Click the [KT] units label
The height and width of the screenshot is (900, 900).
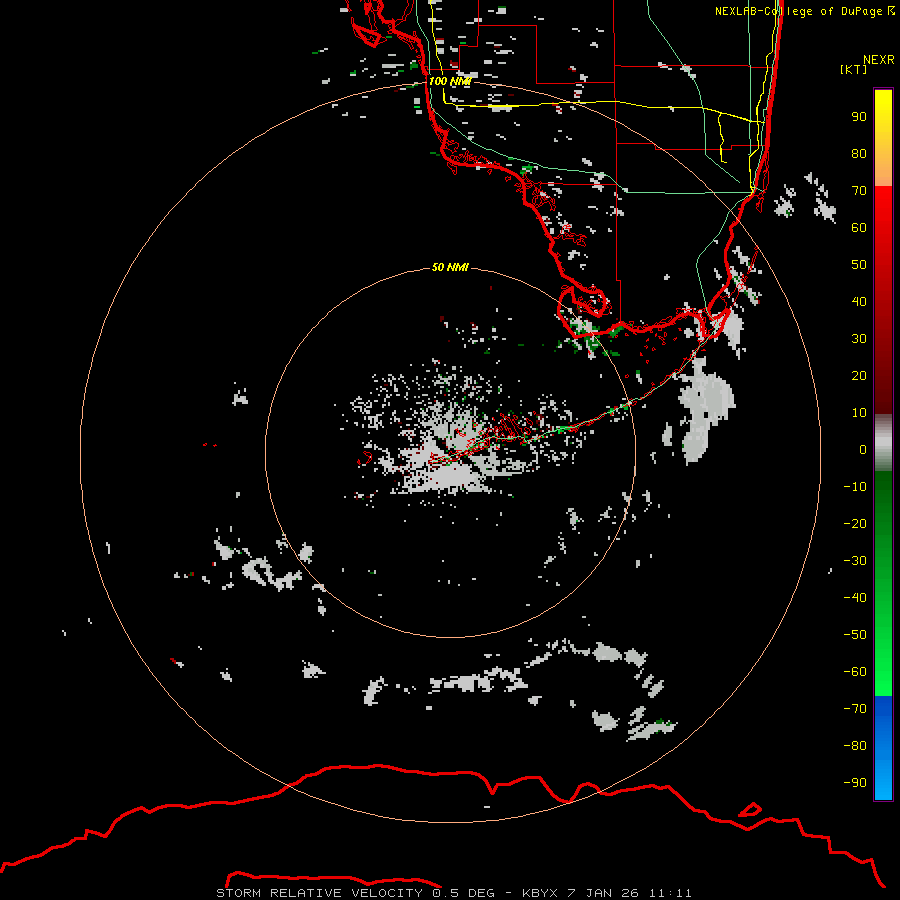pyautogui.click(x=854, y=69)
